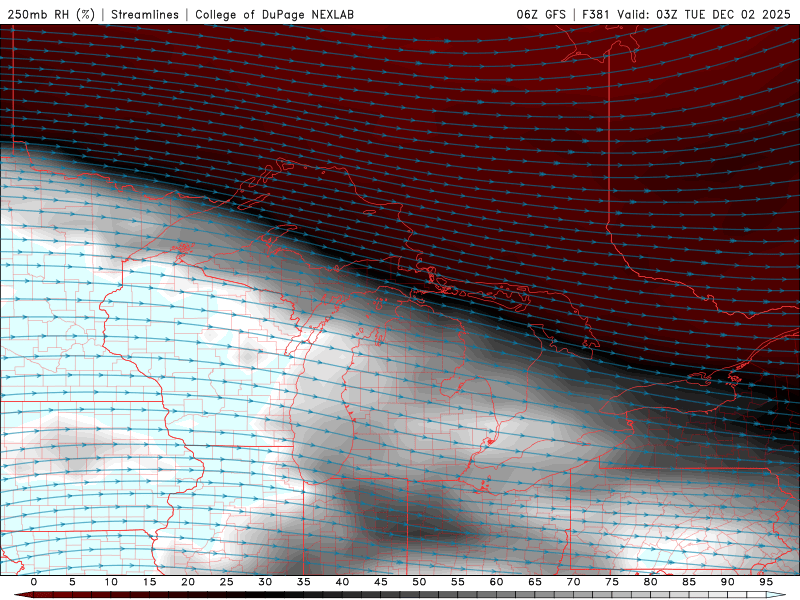Click the colorbar value label '35'
The image size is (800, 600).
coord(304,582)
